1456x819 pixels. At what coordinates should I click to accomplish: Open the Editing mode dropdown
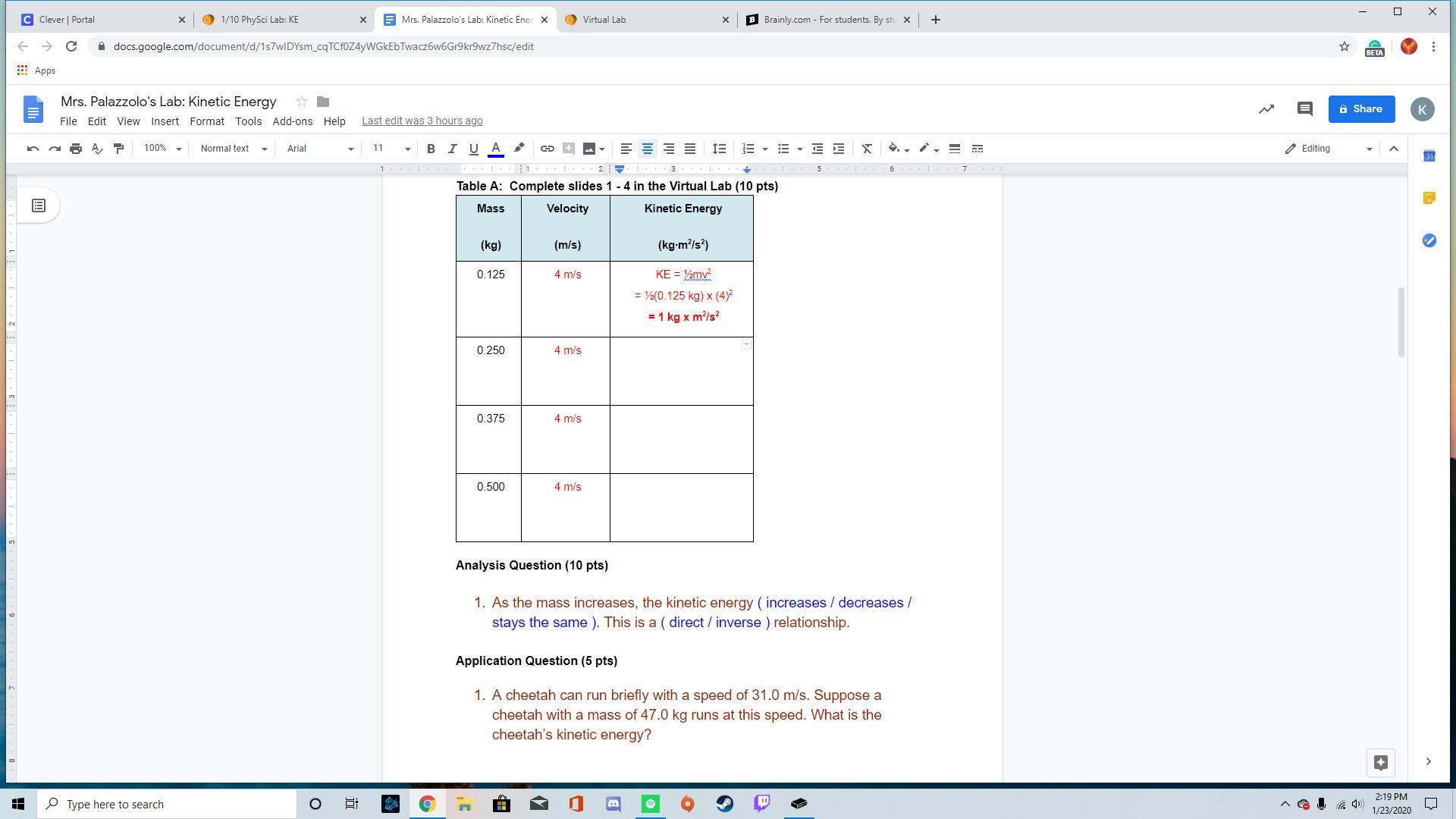pos(1329,149)
